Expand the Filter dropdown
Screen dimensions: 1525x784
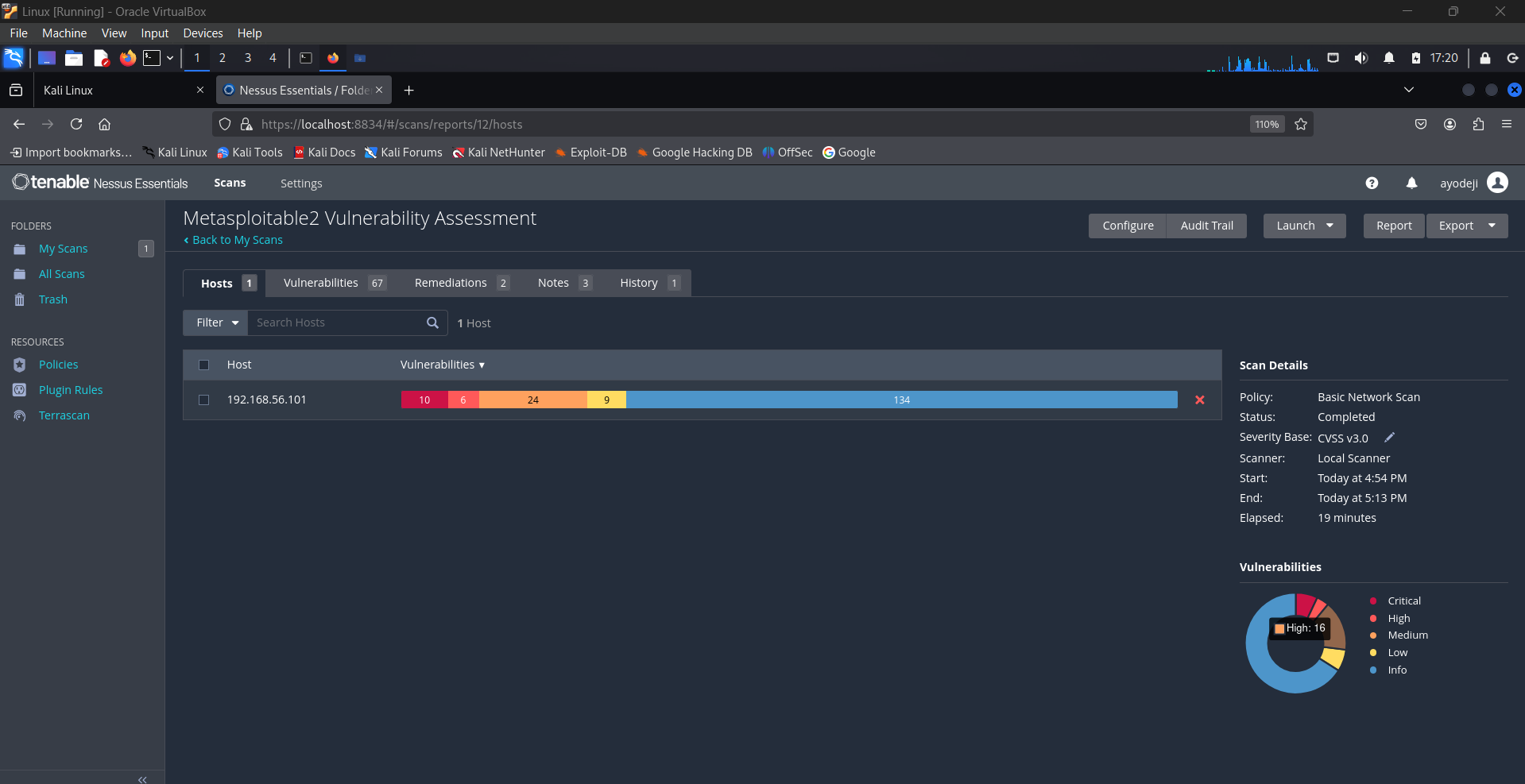point(216,322)
